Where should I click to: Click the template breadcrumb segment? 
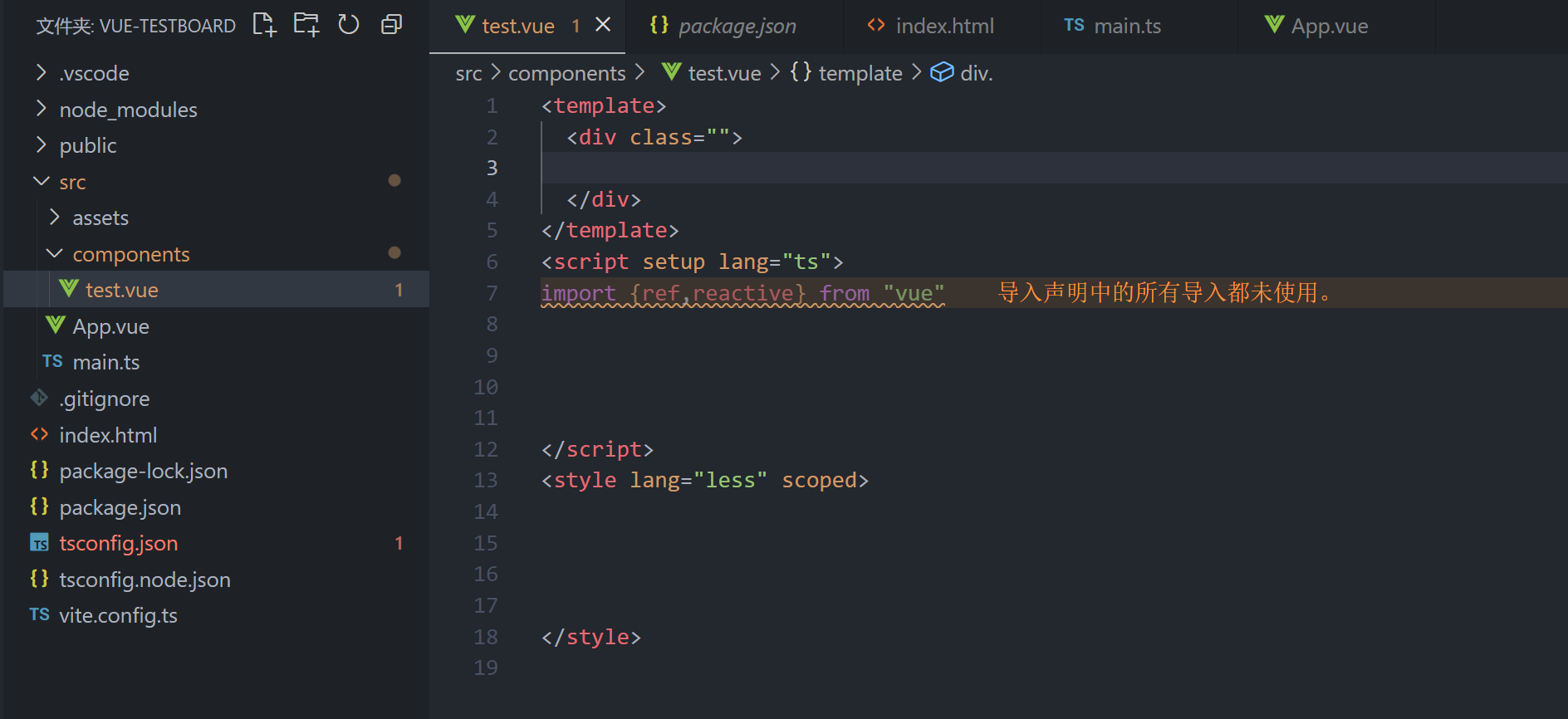(860, 74)
